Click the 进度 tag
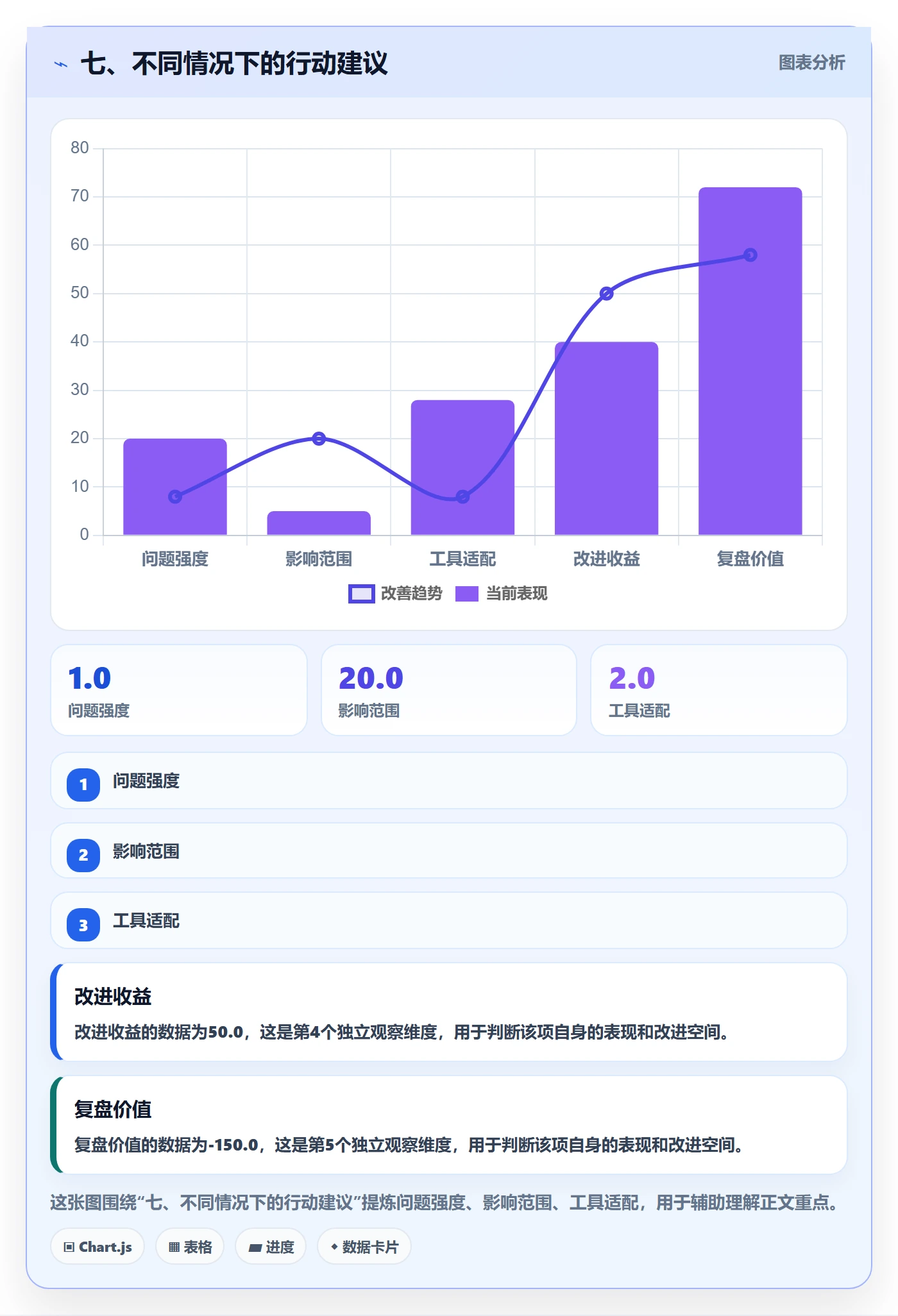 (x=271, y=1247)
